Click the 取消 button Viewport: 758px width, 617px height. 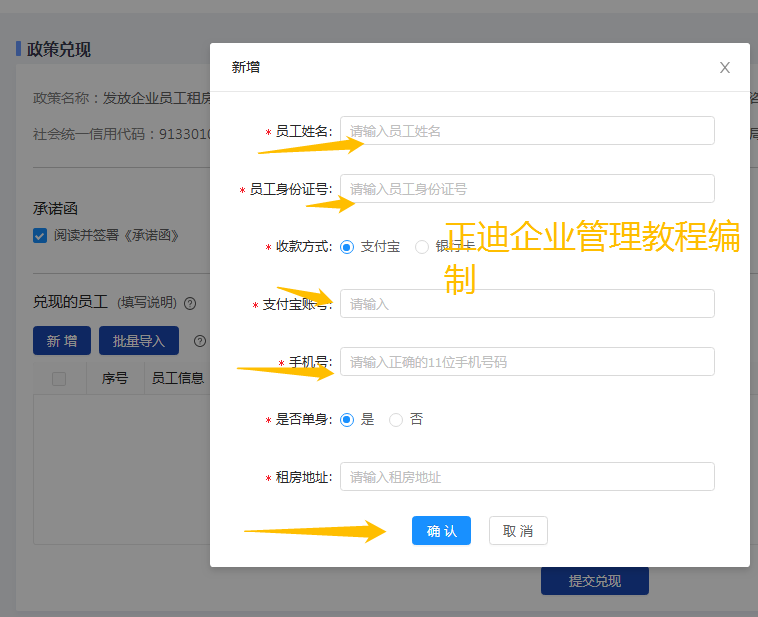(518, 531)
